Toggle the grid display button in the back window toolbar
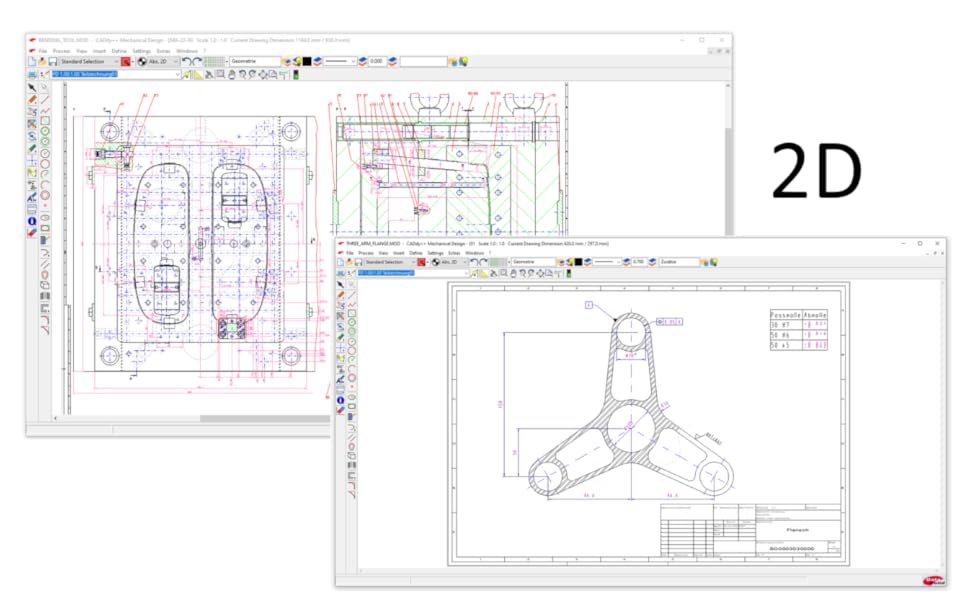970x600 pixels. point(213,62)
